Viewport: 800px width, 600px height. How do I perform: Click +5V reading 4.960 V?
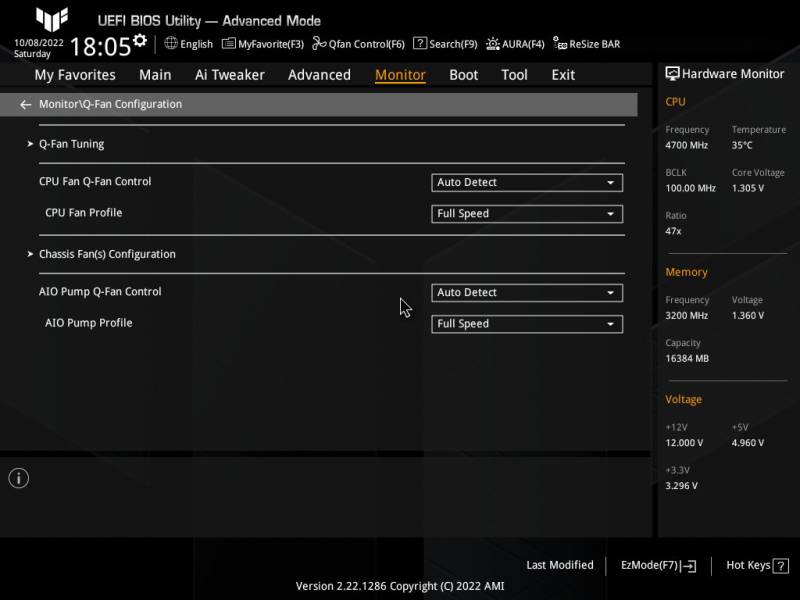pos(748,443)
